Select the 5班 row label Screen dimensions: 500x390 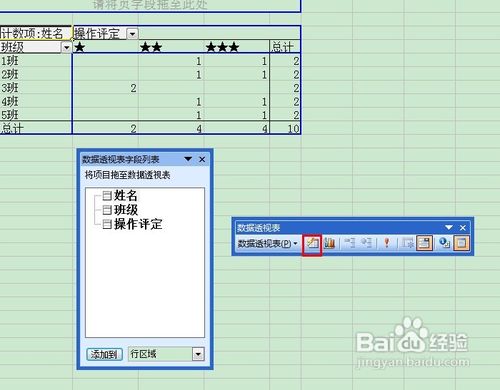[x=36, y=115]
